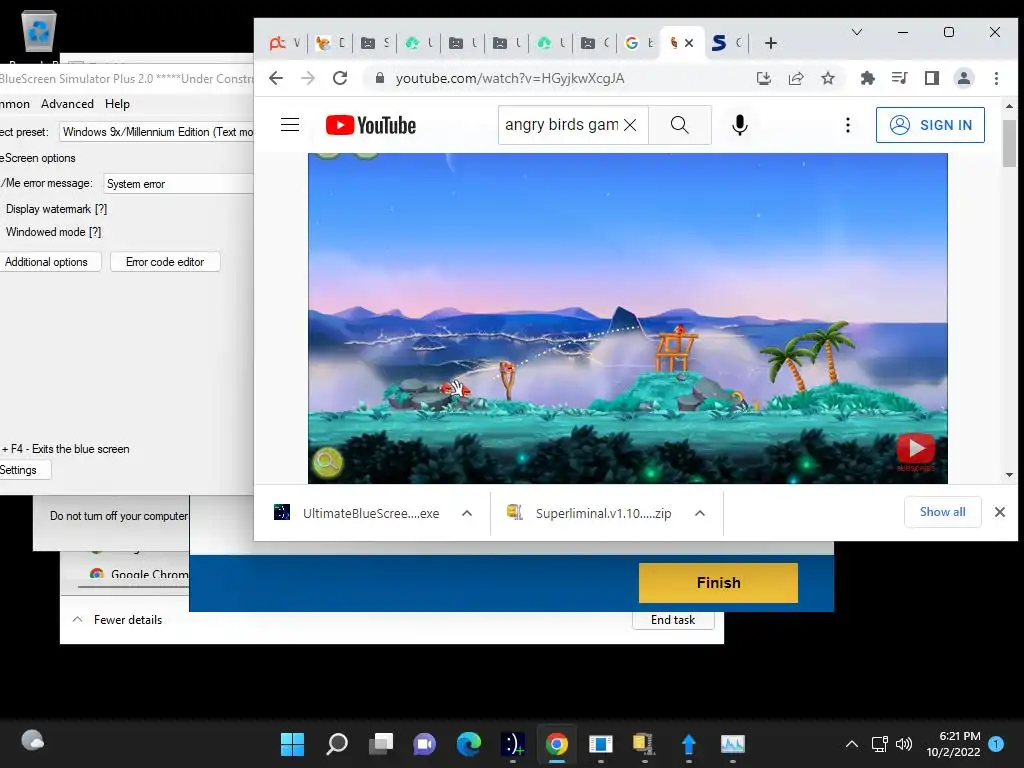Image resolution: width=1024 pixels, height=768 pixels.
Task: Switch to the tab with blue S icon
Action: 727,43
